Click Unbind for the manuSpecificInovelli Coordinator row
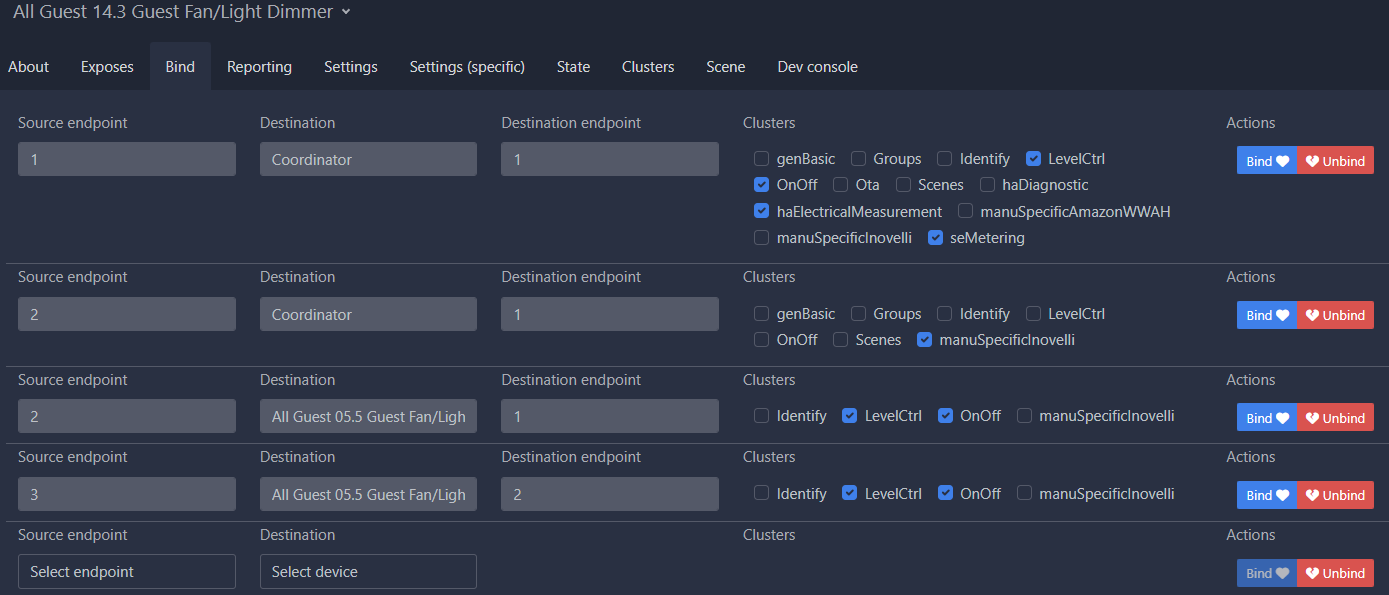The width and height of the screenshot is (1389, 595). [x=1336, y=315]
